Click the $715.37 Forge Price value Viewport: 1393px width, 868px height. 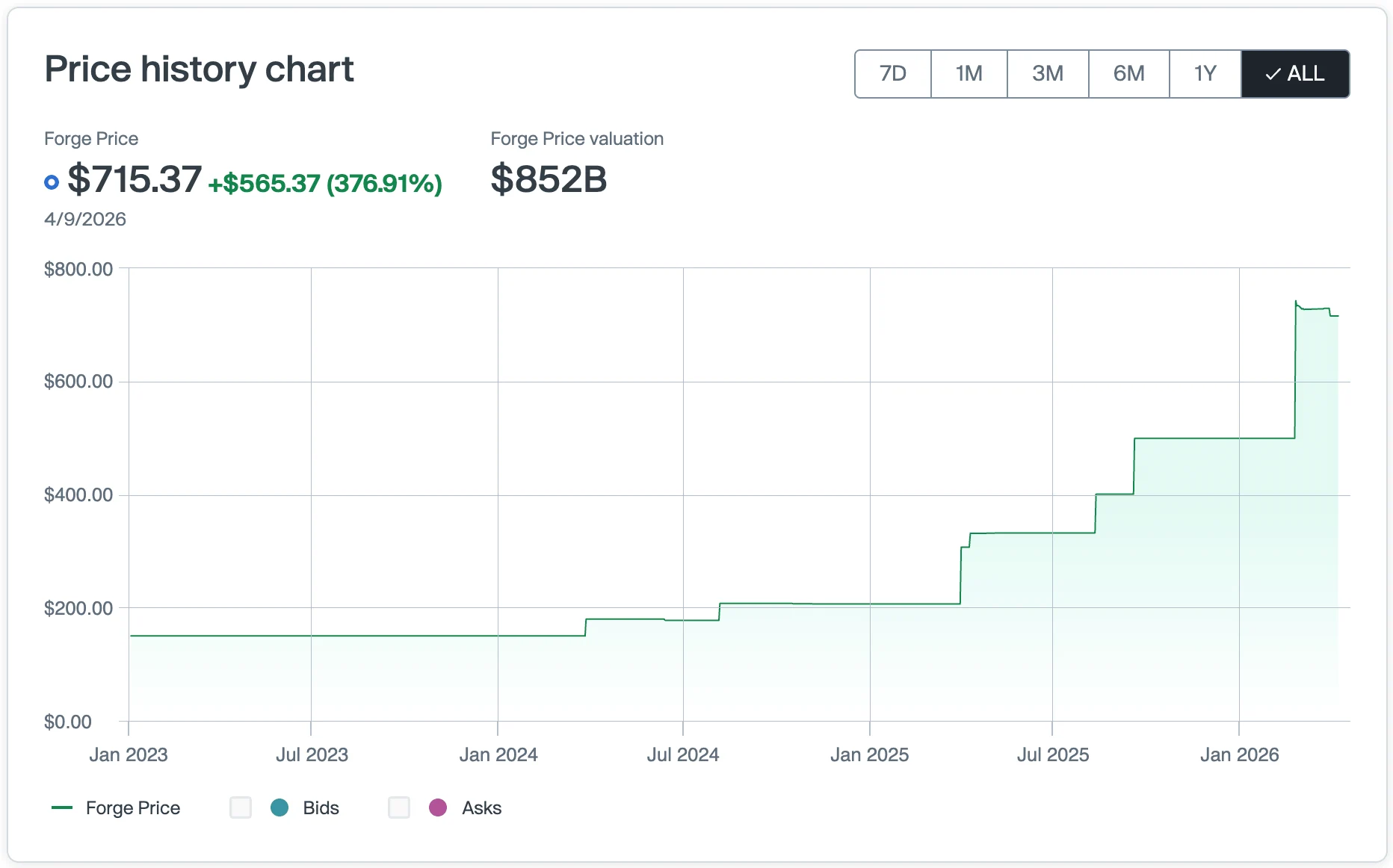[135, 179]
